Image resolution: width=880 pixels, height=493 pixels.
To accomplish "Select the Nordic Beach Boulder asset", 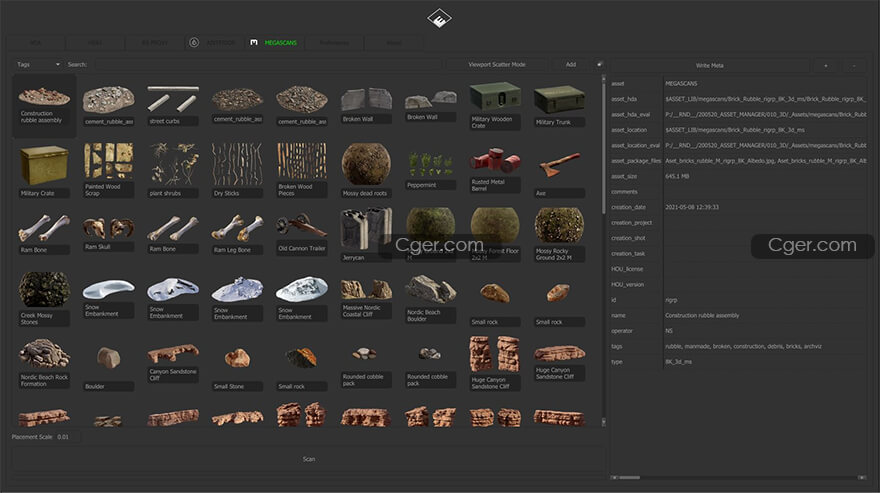I will click(x=430, y=299).
